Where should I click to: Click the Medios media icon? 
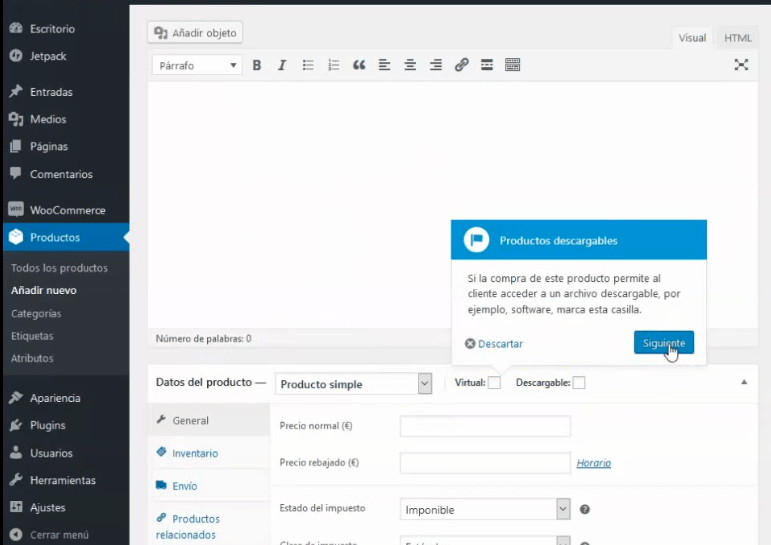[16, 119]
